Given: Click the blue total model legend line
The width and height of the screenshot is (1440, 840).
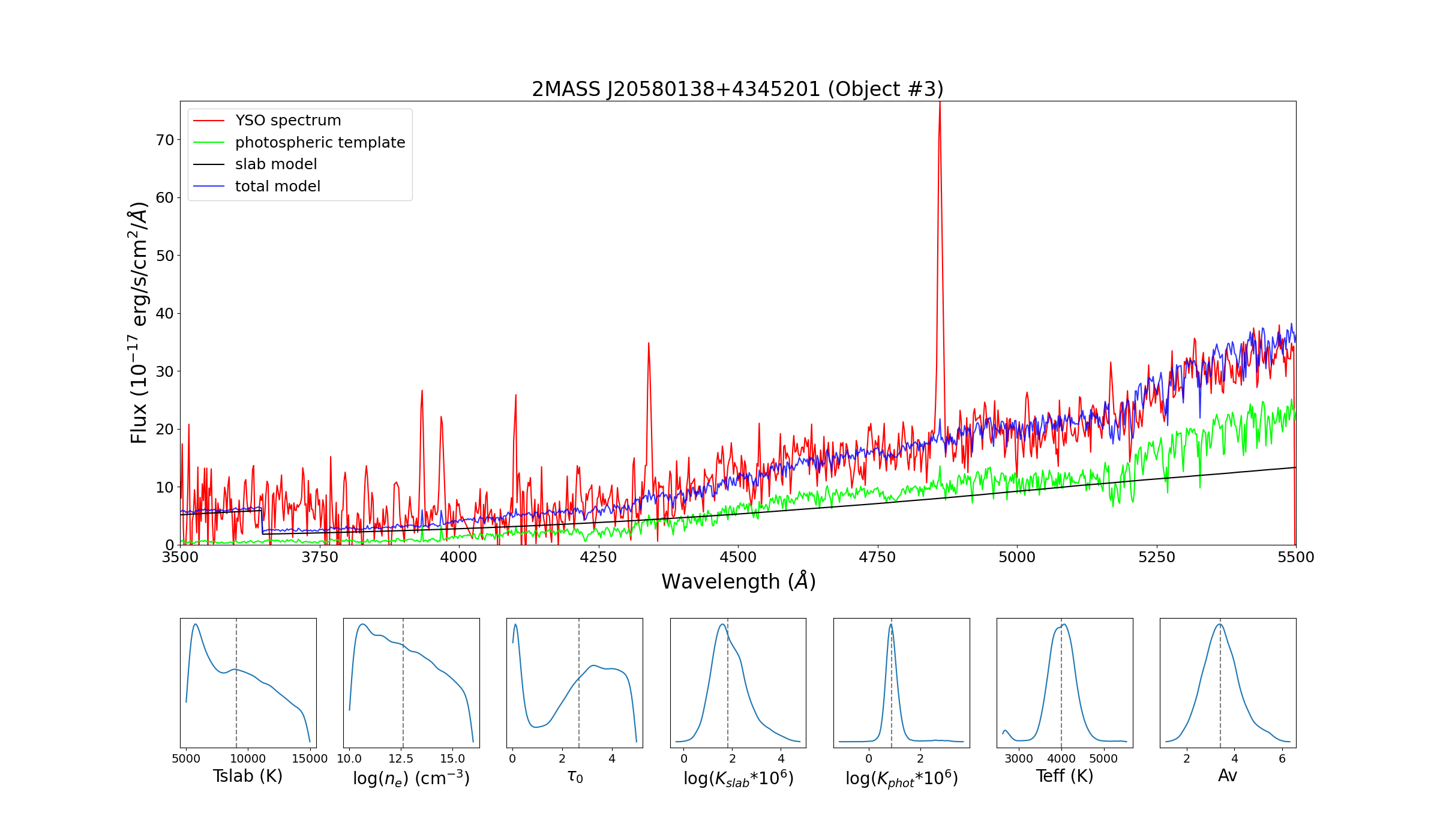Looking at the screenshot, I should click(209, 187).
